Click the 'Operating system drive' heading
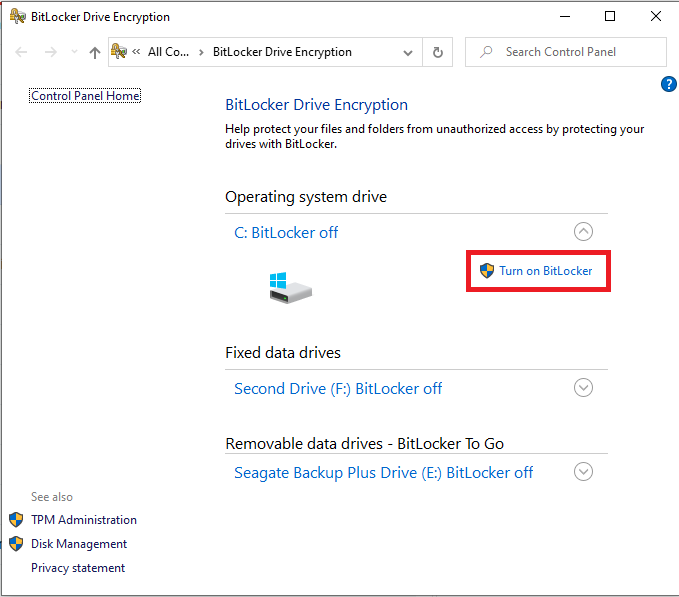The image size is (679, 597). coord(306,197)
